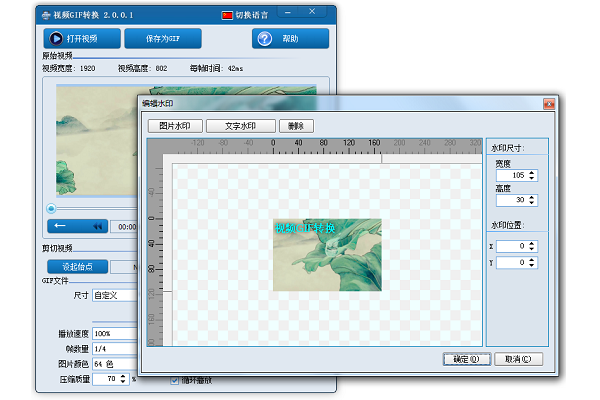Close the 编辑水印 dialog
Screen dimensions: 600x400
548,103
